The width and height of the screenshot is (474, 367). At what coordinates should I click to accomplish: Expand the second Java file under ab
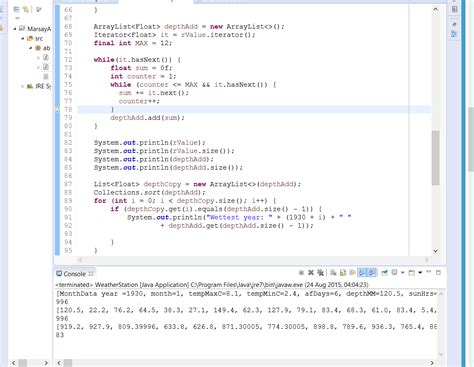pos(38,67)
